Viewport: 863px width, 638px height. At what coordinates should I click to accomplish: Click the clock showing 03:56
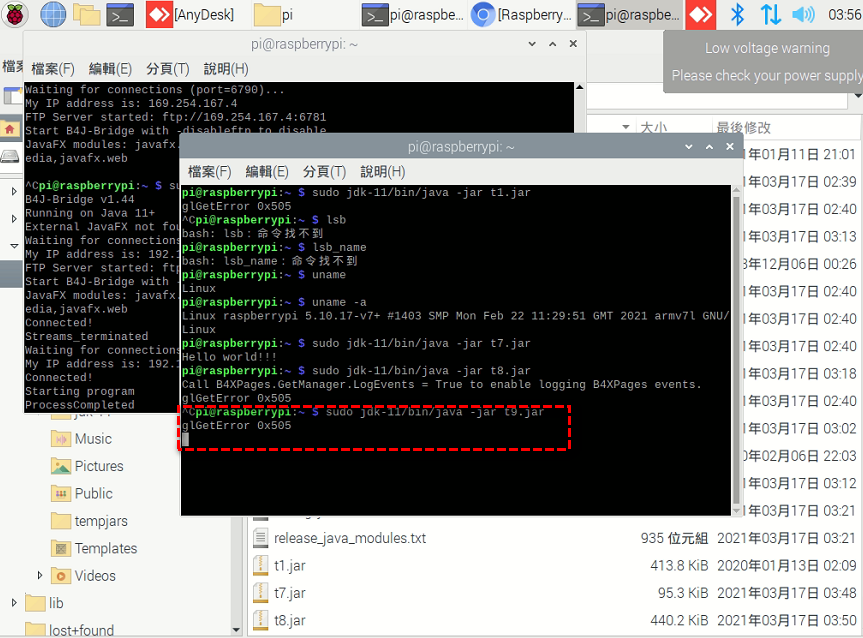[844, 15]
